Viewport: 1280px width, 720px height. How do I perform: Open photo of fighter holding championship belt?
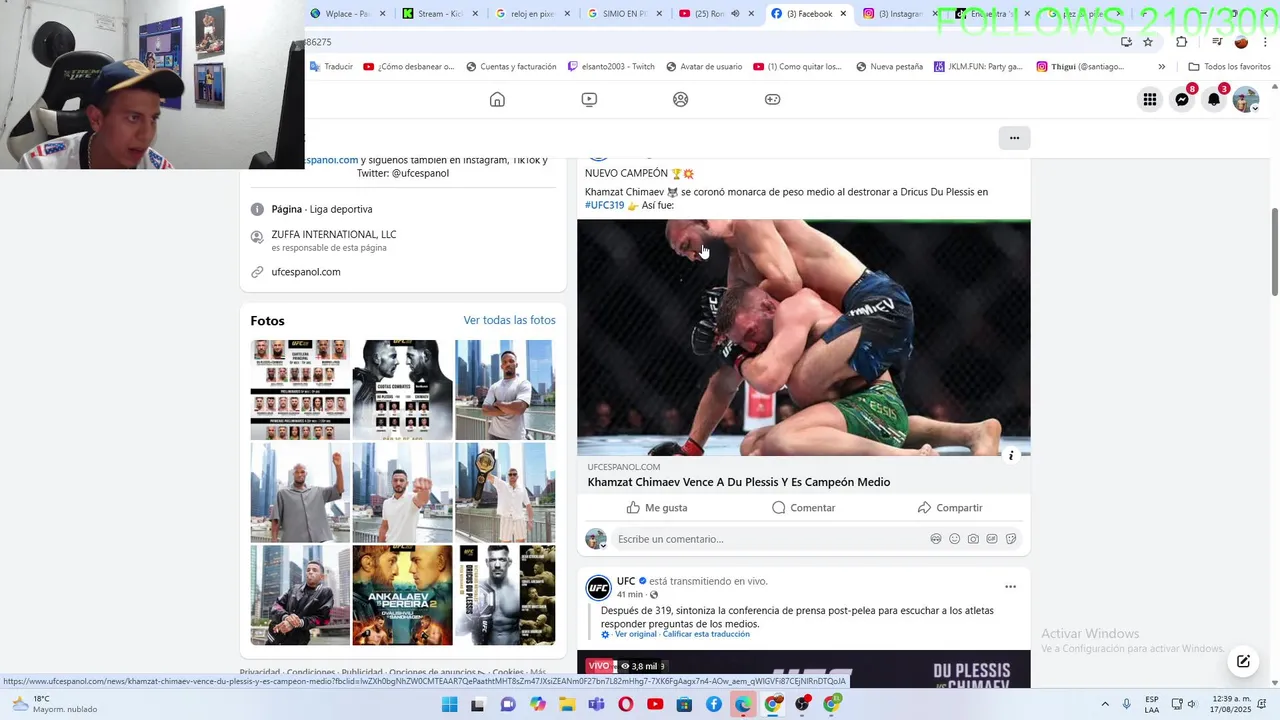tap(505, 492)
